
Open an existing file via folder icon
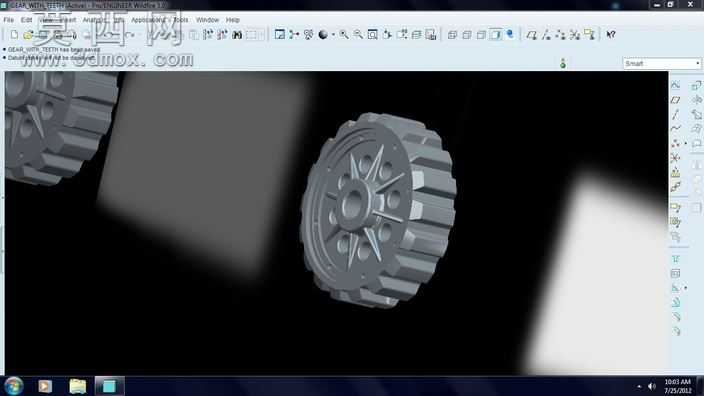tap(28, 35)
